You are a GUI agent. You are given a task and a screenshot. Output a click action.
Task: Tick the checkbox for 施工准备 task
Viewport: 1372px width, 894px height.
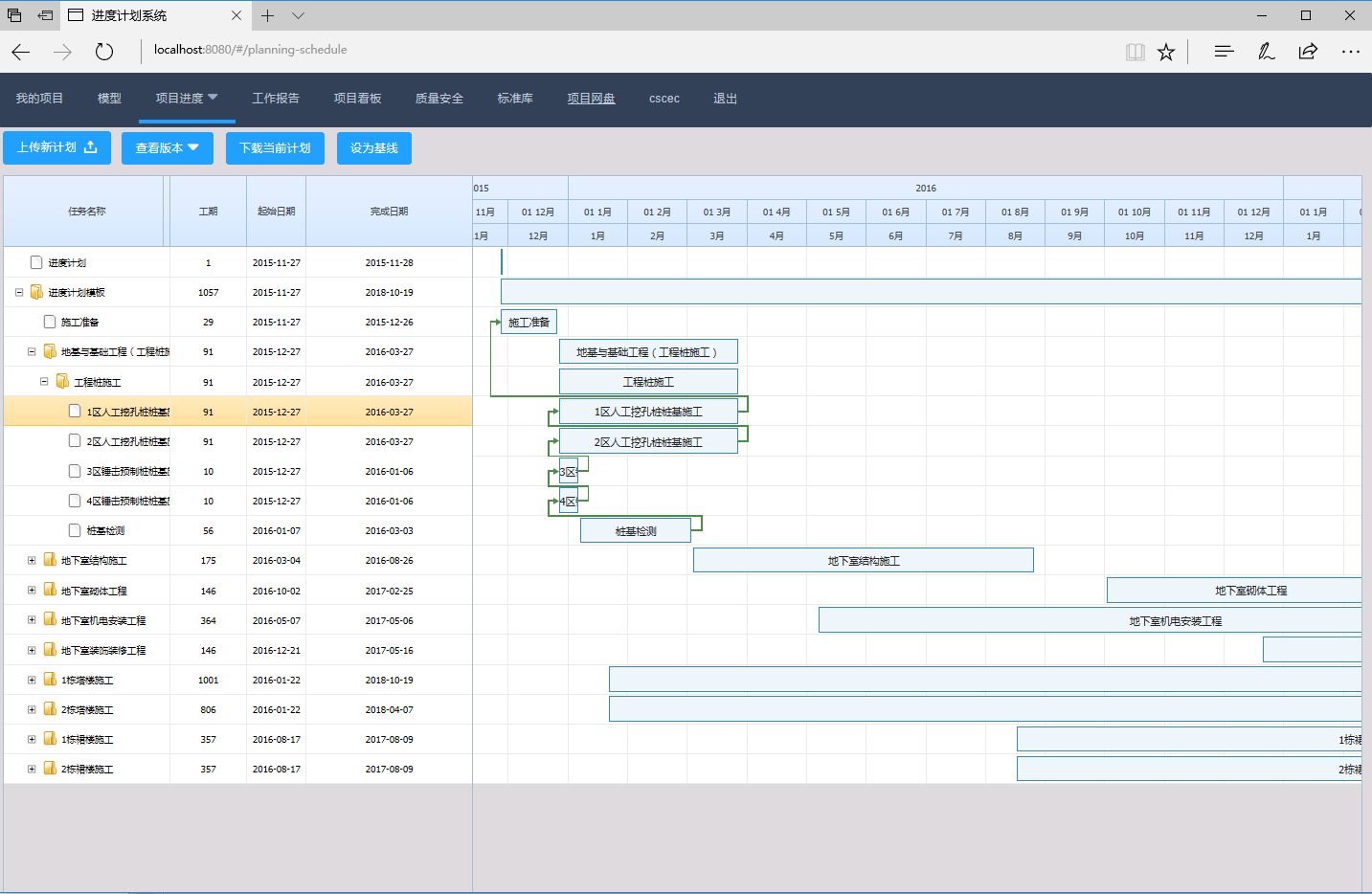tap(50, 322)
